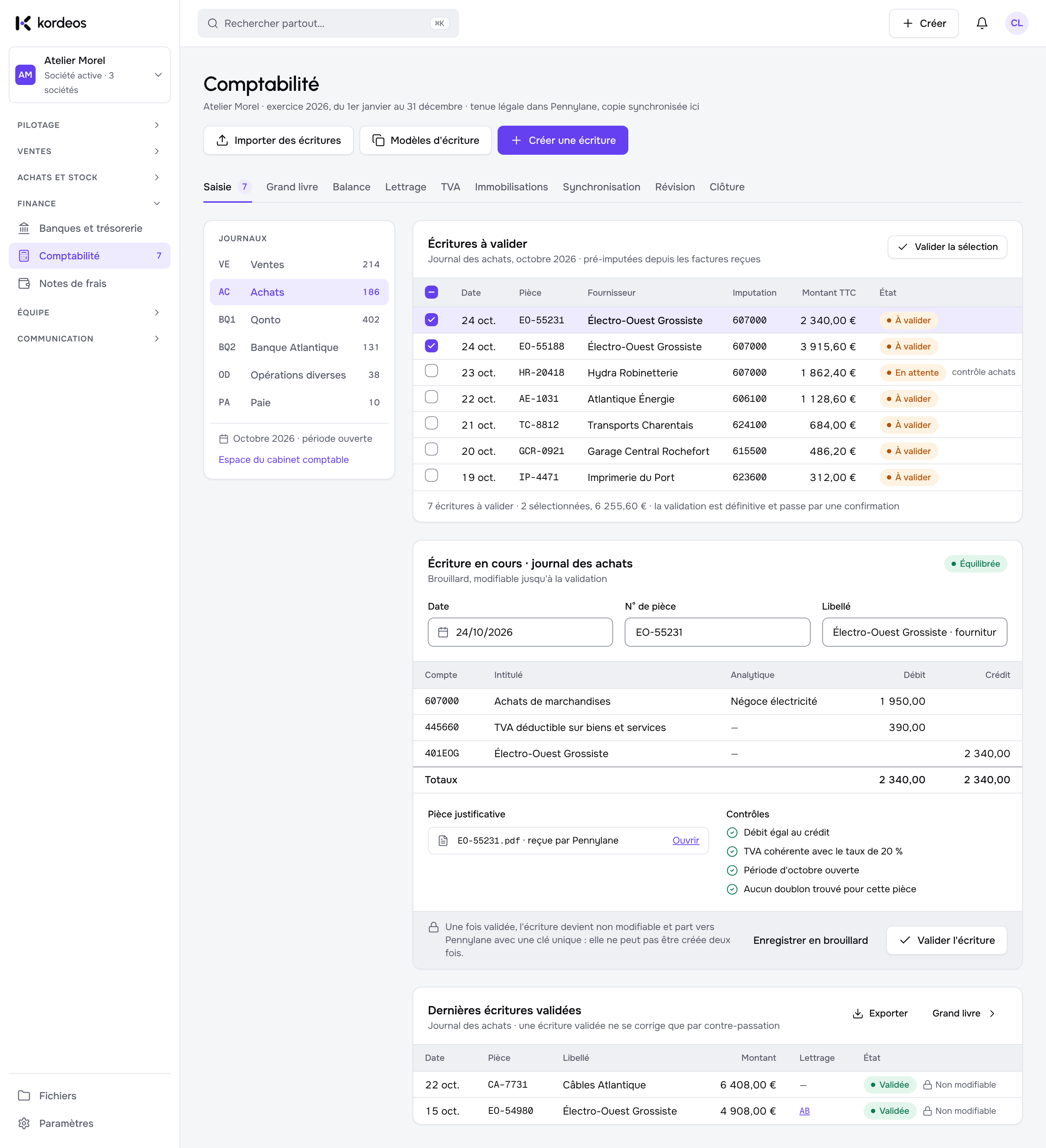Click the Exporter download icon
Viewport: 1046px width, 1148px height.
[858, 1014]
